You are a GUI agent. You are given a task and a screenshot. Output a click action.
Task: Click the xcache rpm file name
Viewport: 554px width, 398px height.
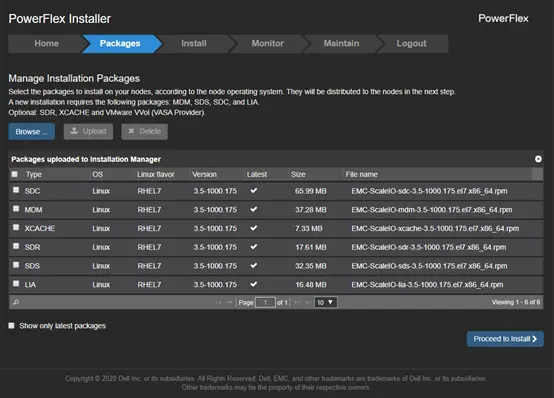click(435, 229)
